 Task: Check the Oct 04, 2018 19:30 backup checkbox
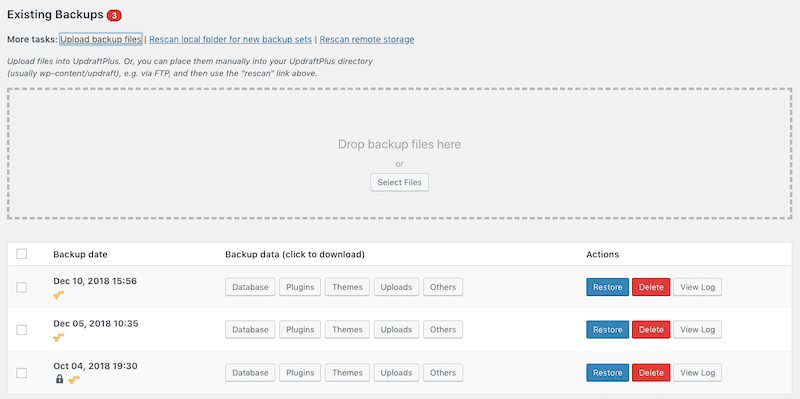21,373
